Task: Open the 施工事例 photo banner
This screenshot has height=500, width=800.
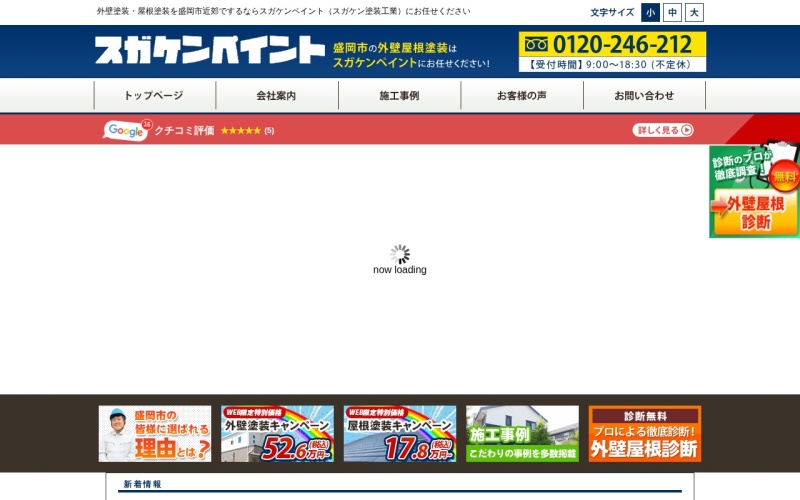Action: 522,434
